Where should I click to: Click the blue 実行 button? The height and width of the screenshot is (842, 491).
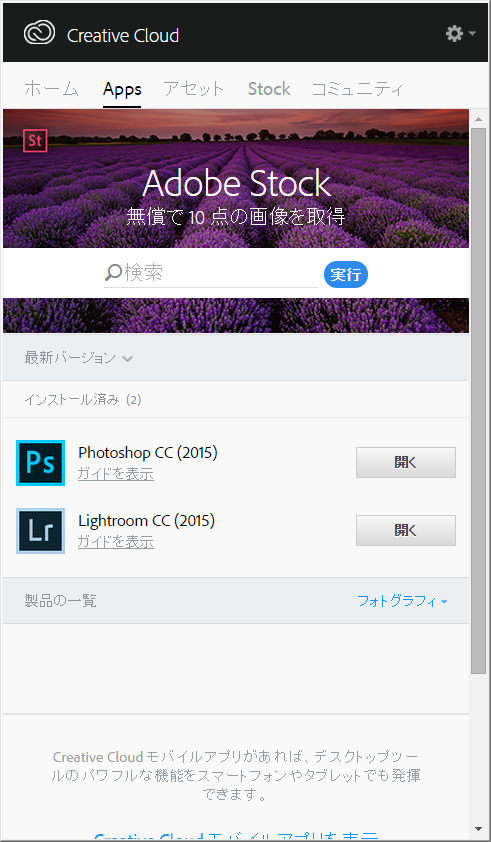point(345,274)
